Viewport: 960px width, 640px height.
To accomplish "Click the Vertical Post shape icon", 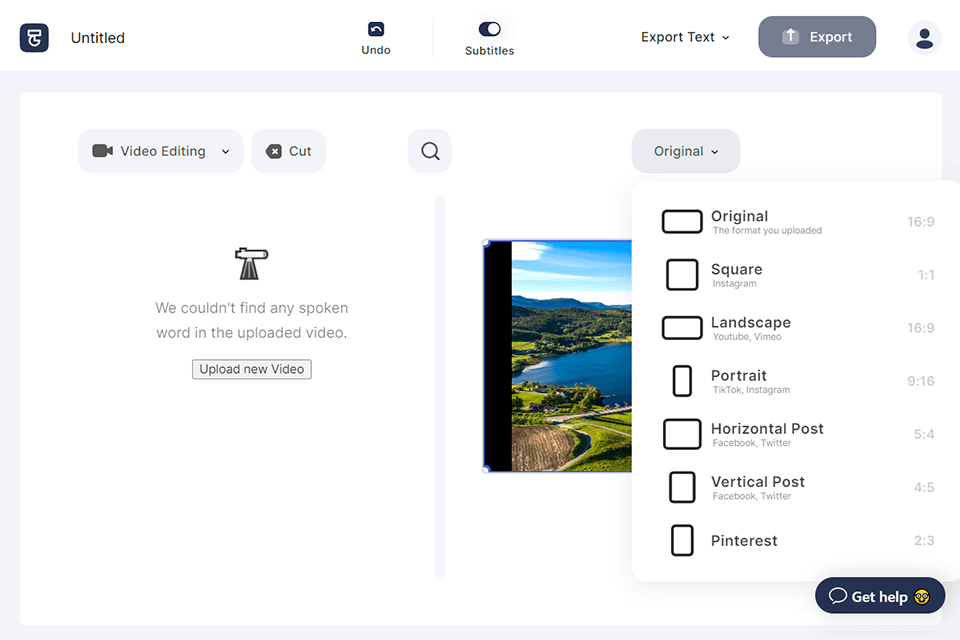I will tap(682, 488).
